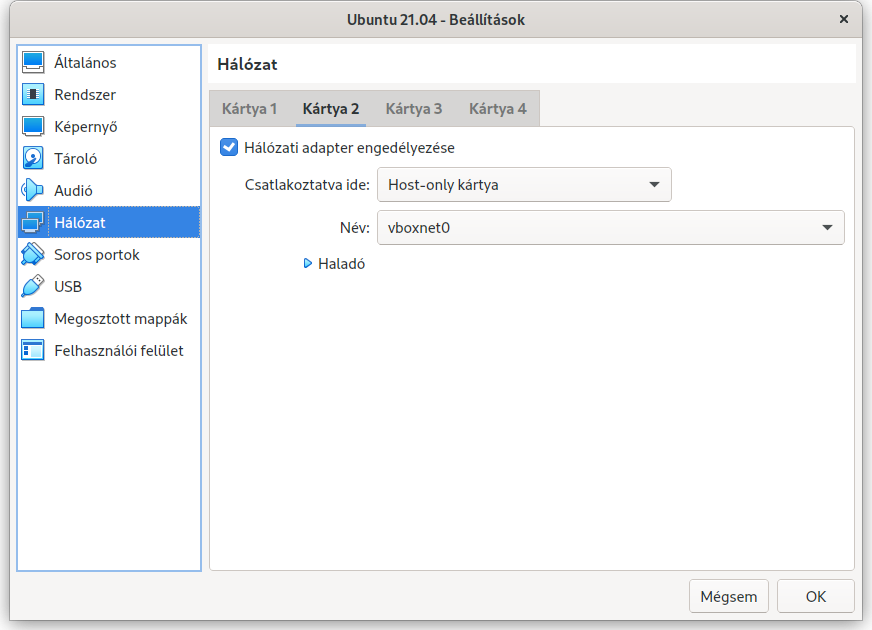Switch to the Kártya 1 tab
This screenshot has height=630, width=872.
[x=249, y=108]
